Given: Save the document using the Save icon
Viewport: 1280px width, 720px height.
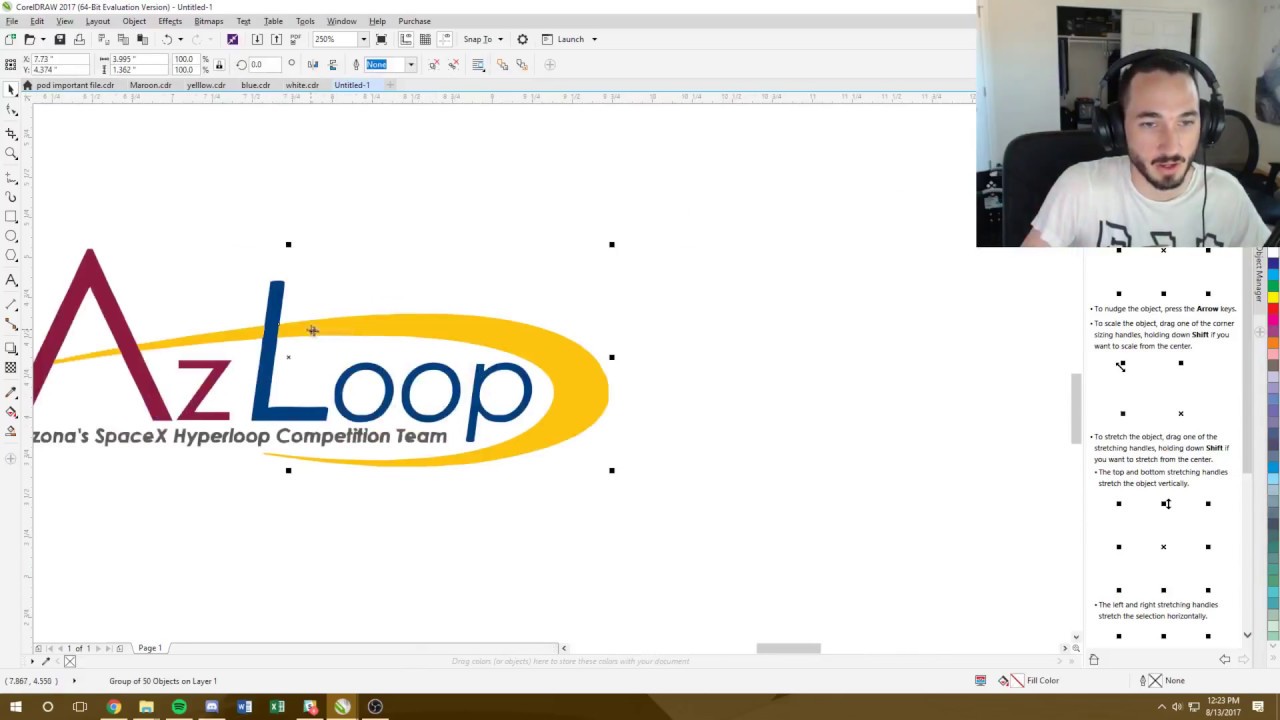Looking at the screenshot, I should 59,39.
